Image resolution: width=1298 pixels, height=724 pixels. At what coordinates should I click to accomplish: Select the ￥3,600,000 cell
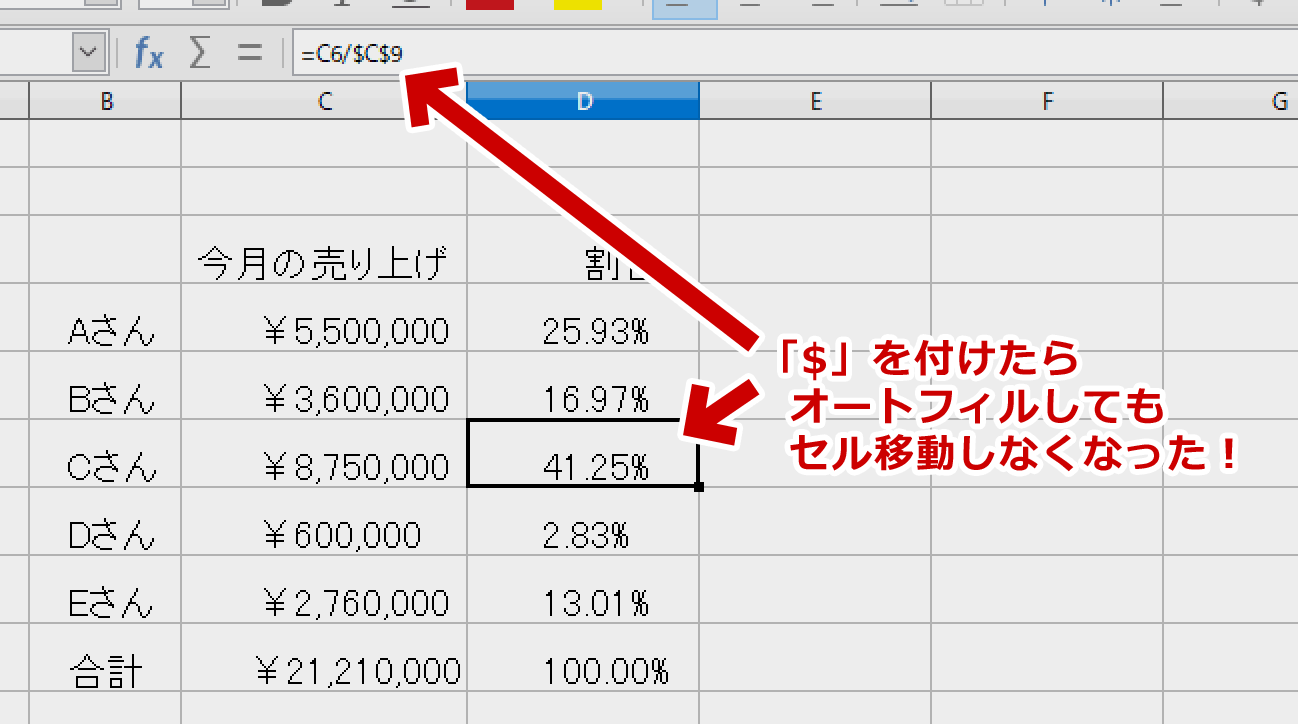point(324,386)
